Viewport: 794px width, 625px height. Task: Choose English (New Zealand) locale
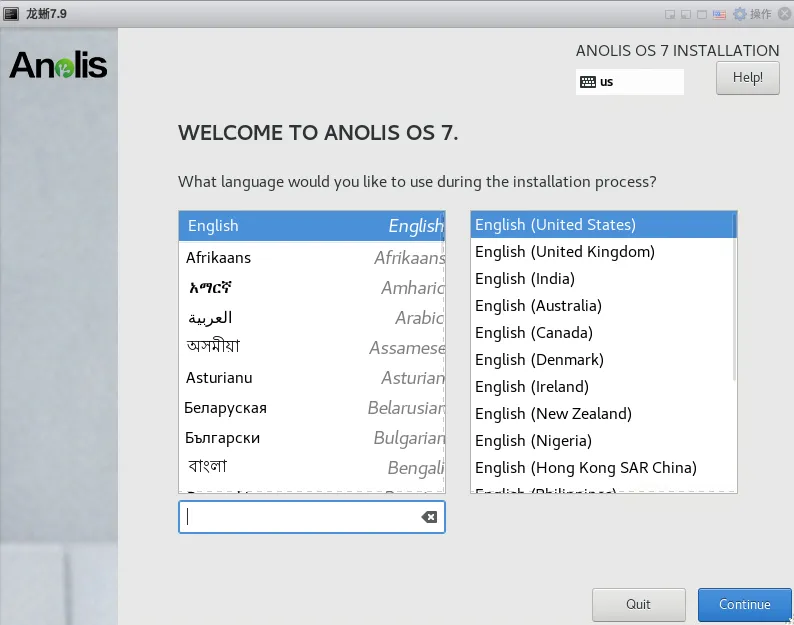click(602, 414)
